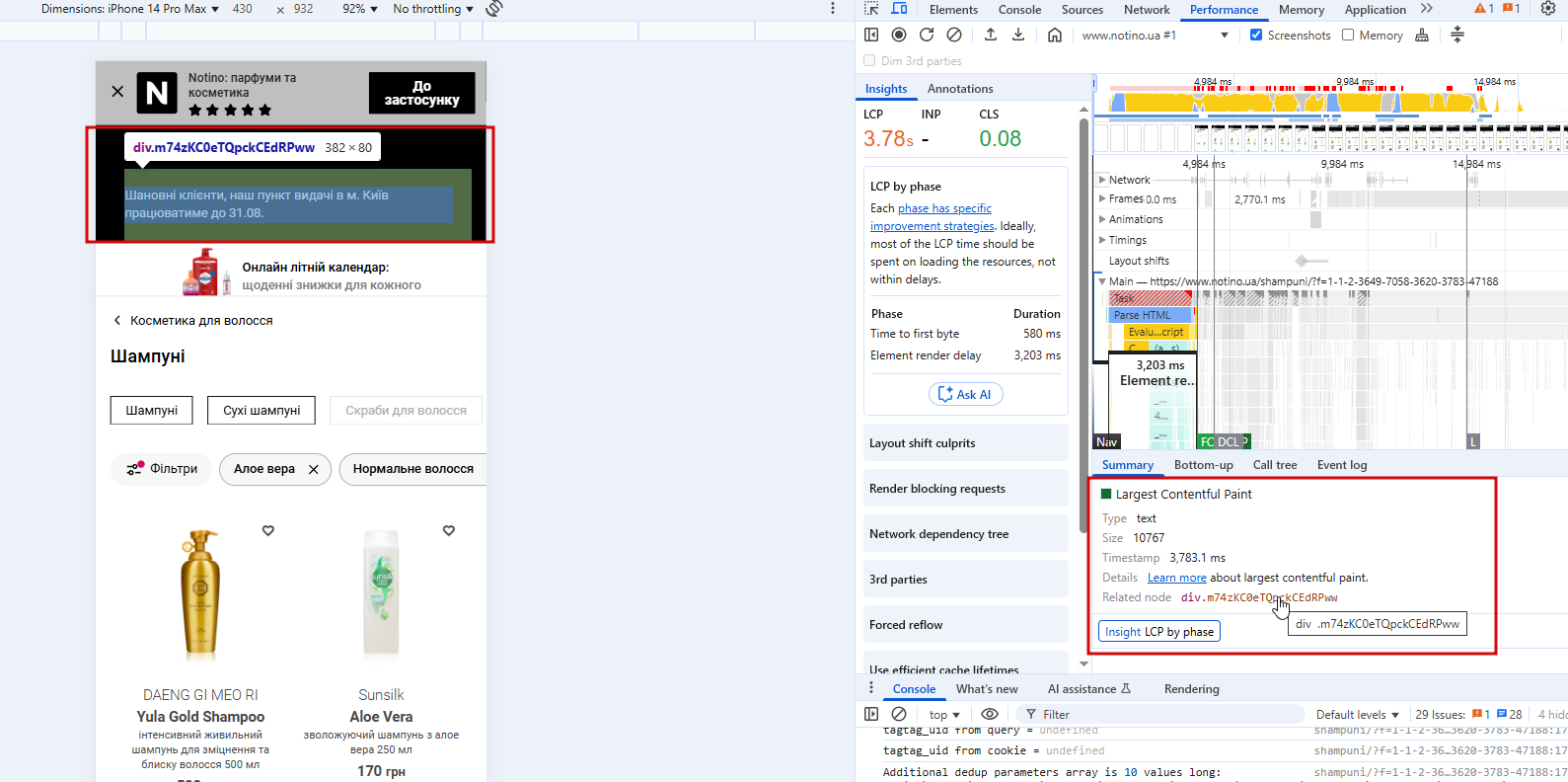
Task: Open the Default levels dropdown
Action: [1358, 714]
